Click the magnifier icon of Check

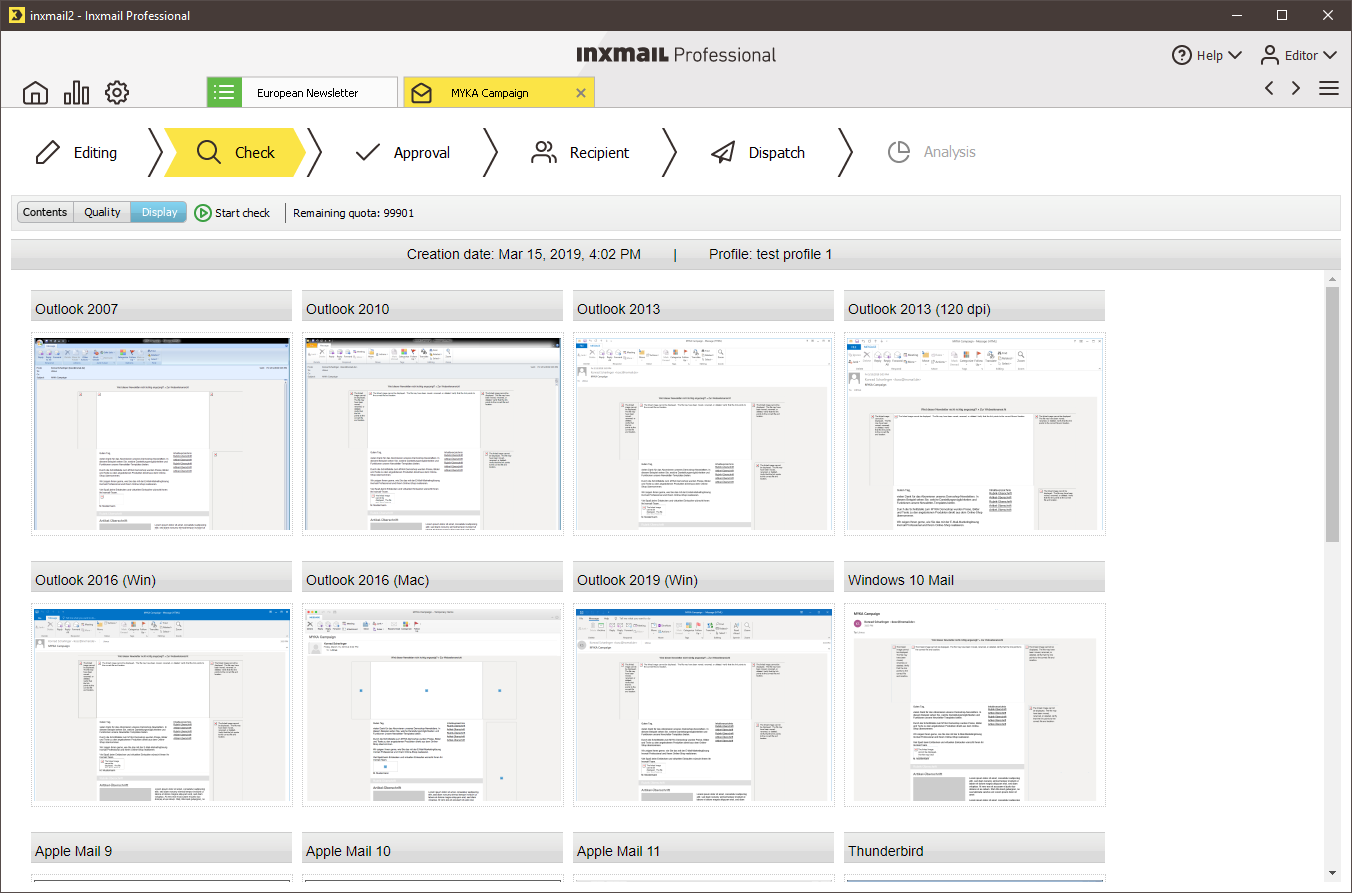208,152
